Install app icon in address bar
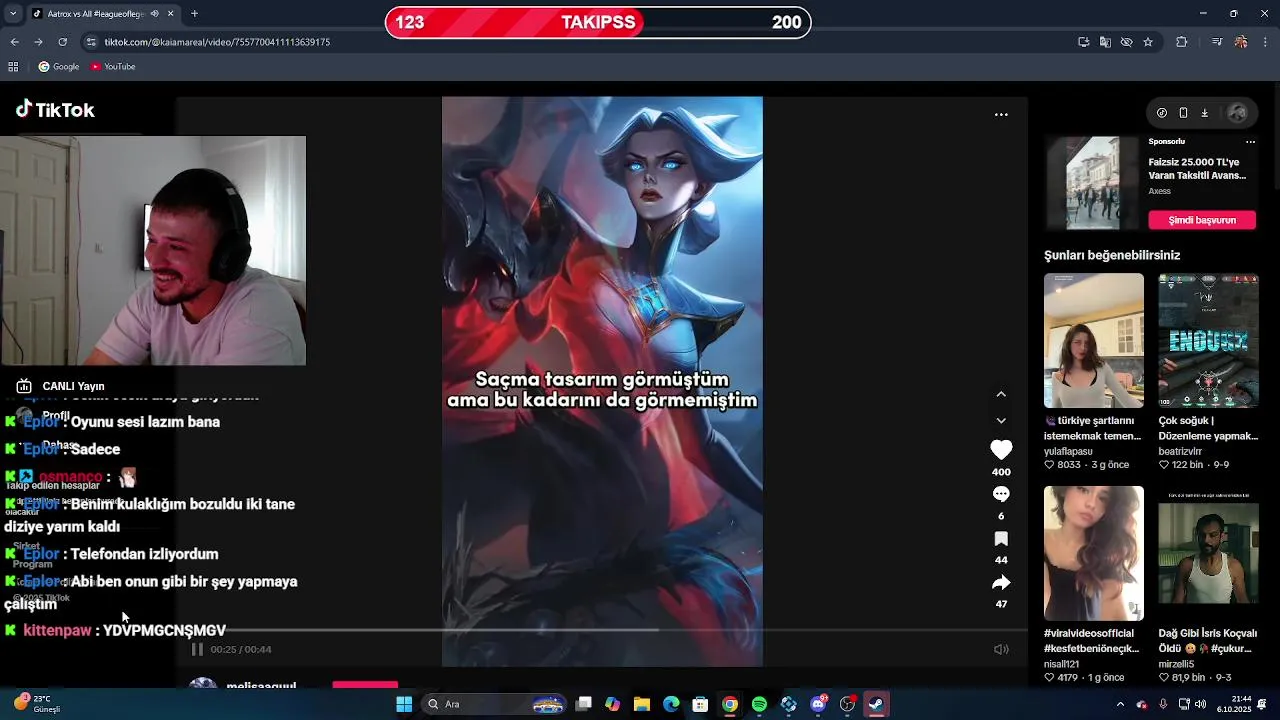 pyautogui.click(x=1083, y=42)
